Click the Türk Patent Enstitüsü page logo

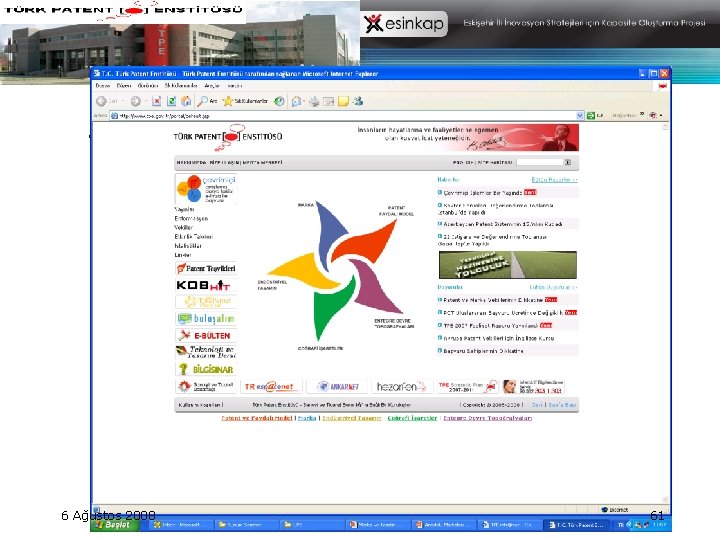[x=228, y=137]
